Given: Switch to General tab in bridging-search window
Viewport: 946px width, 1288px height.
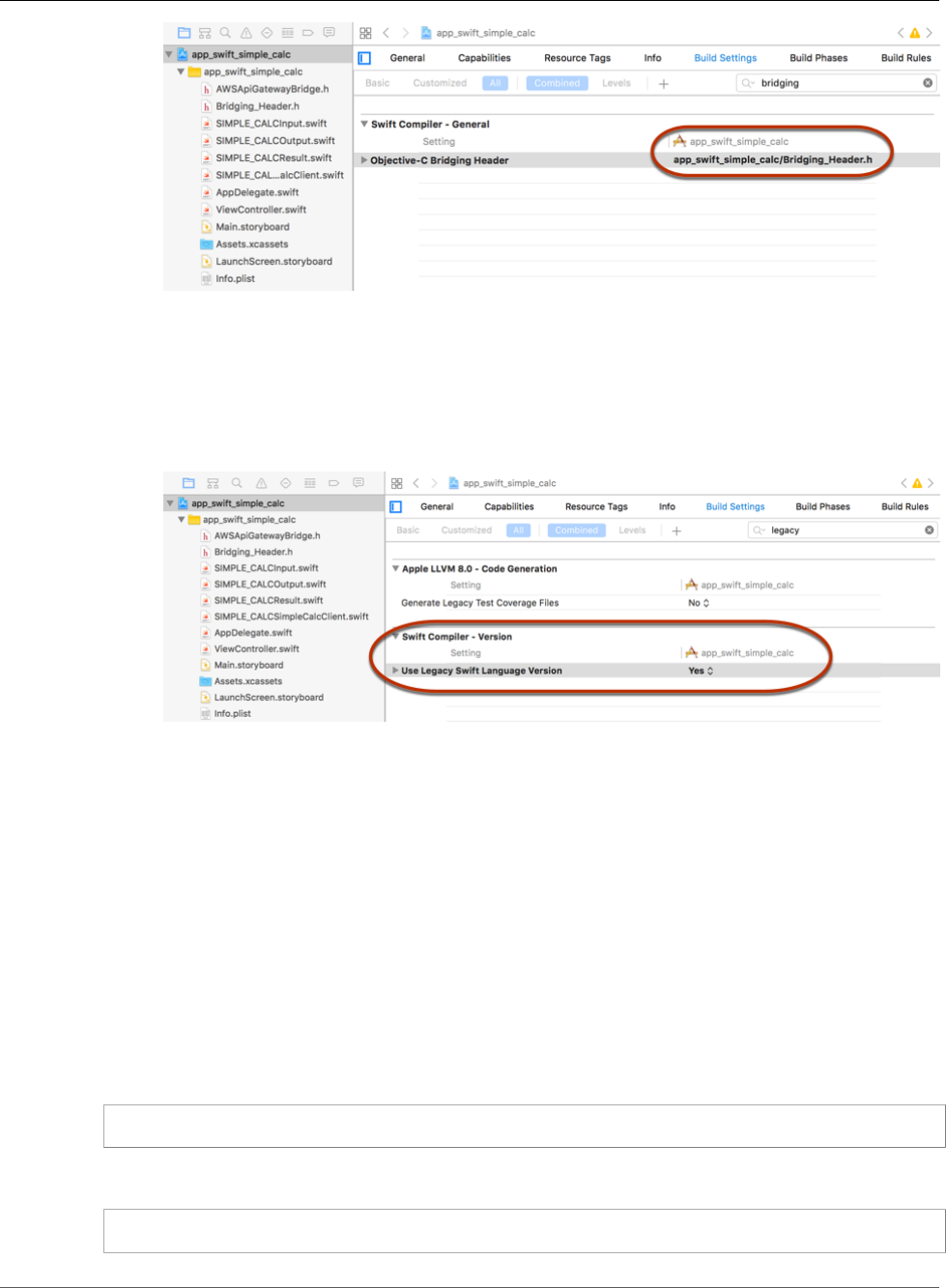Looking at the screenshot, I should (408, 58).
